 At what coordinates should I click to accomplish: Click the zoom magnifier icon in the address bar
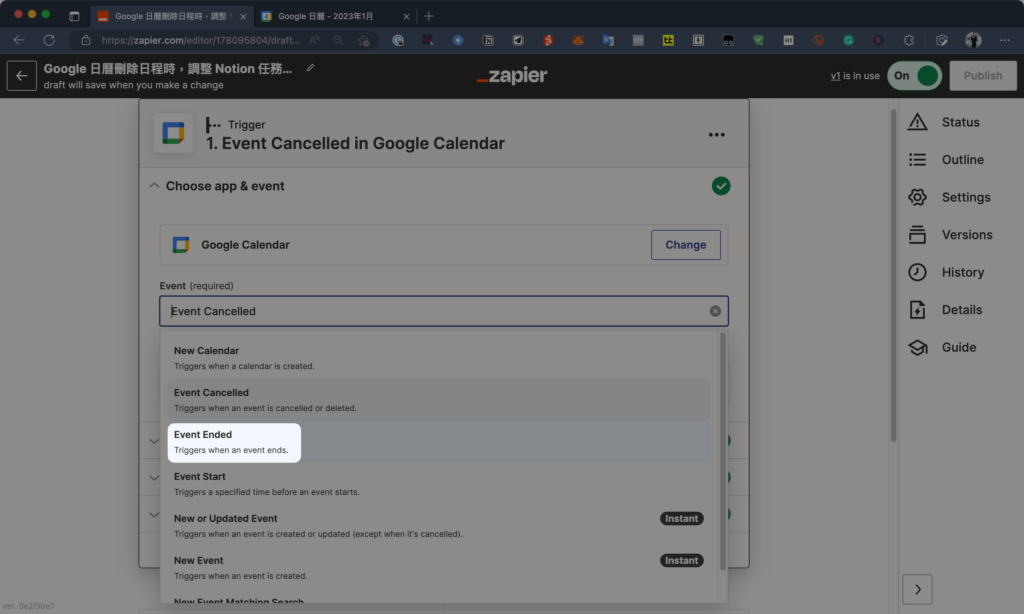(338, 40)
